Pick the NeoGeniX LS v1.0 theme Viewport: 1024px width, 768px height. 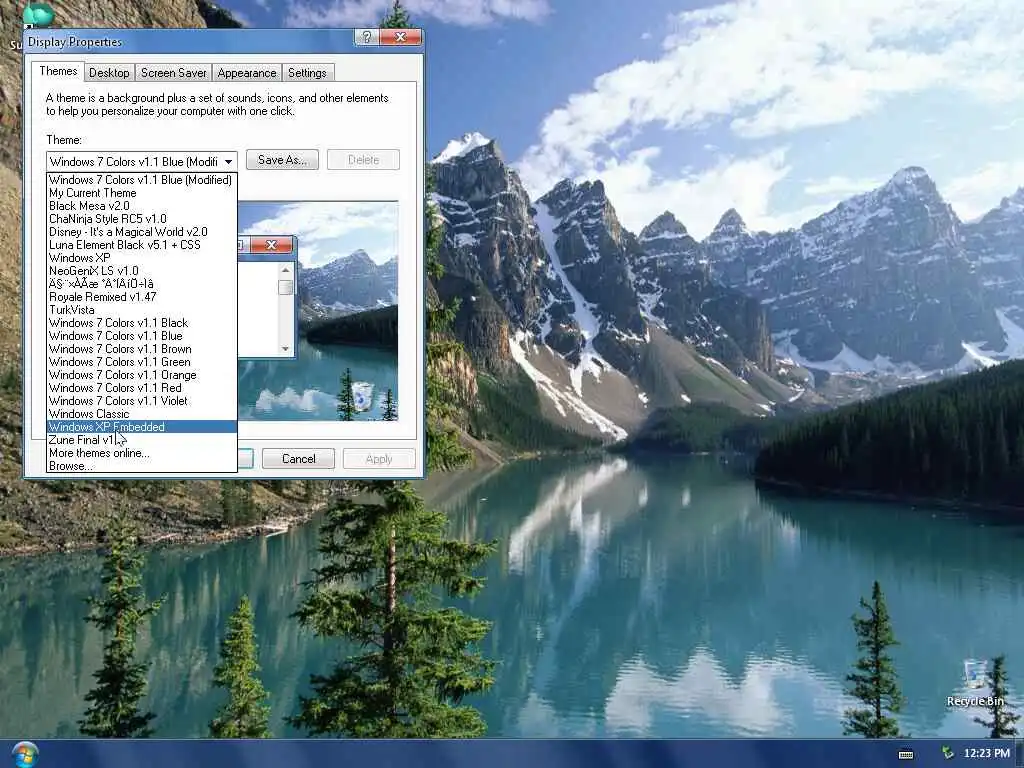pos(142,271)
